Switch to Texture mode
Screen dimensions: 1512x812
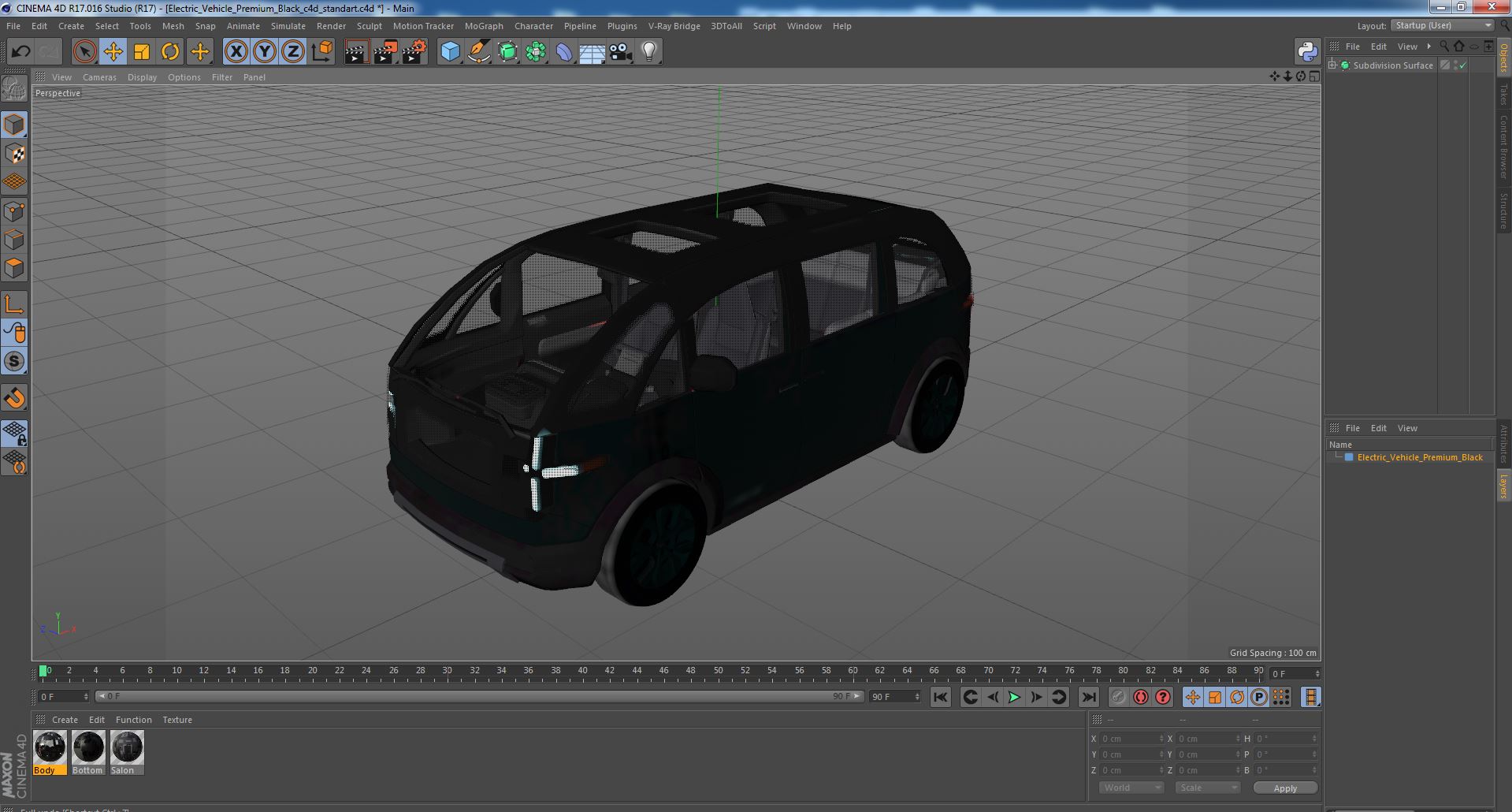pyautogui.click(x=14, y=154)
